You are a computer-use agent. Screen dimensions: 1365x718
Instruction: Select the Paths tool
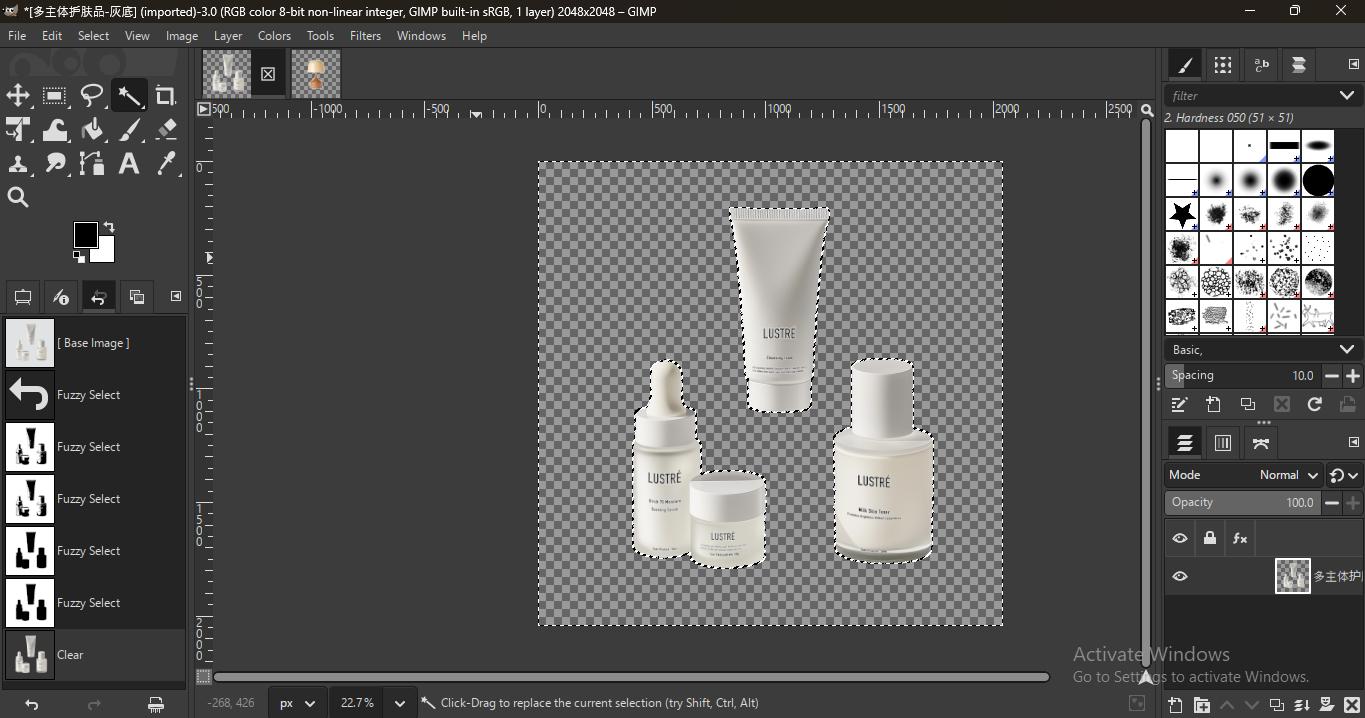pos(92,164)
